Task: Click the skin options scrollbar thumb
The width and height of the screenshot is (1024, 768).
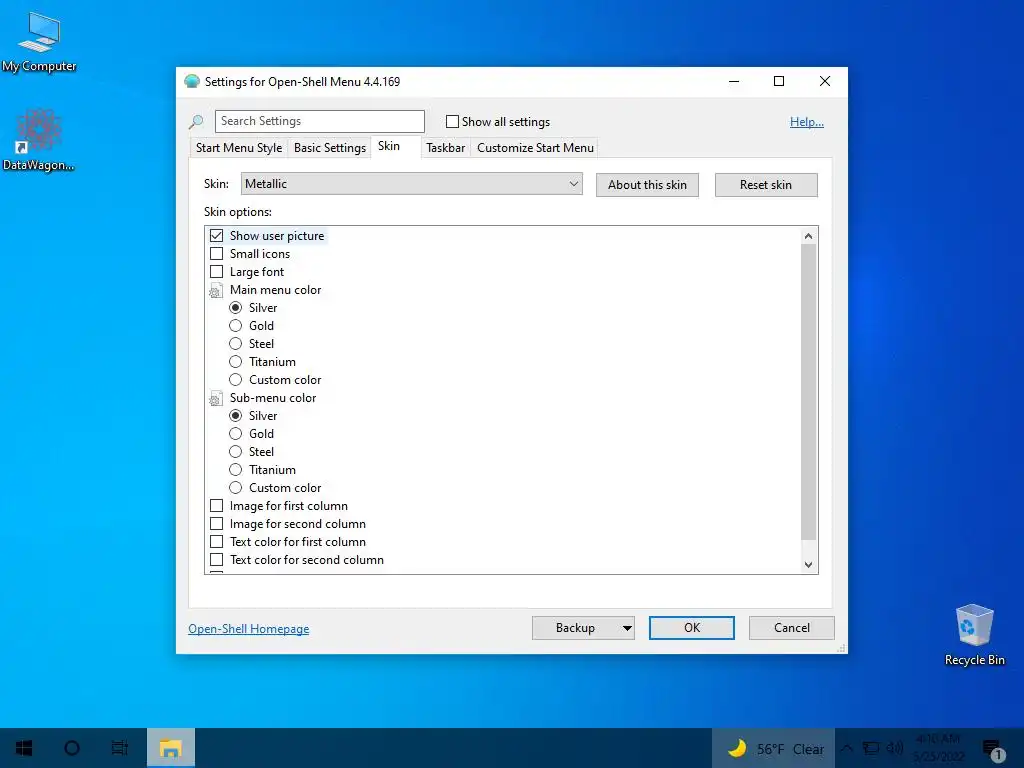Action: (808, 392)
